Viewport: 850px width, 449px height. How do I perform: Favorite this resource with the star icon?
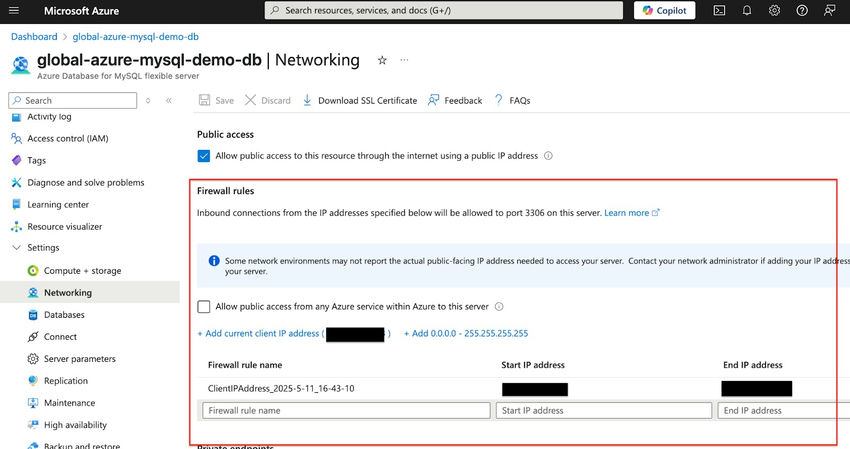click(381, 60)
